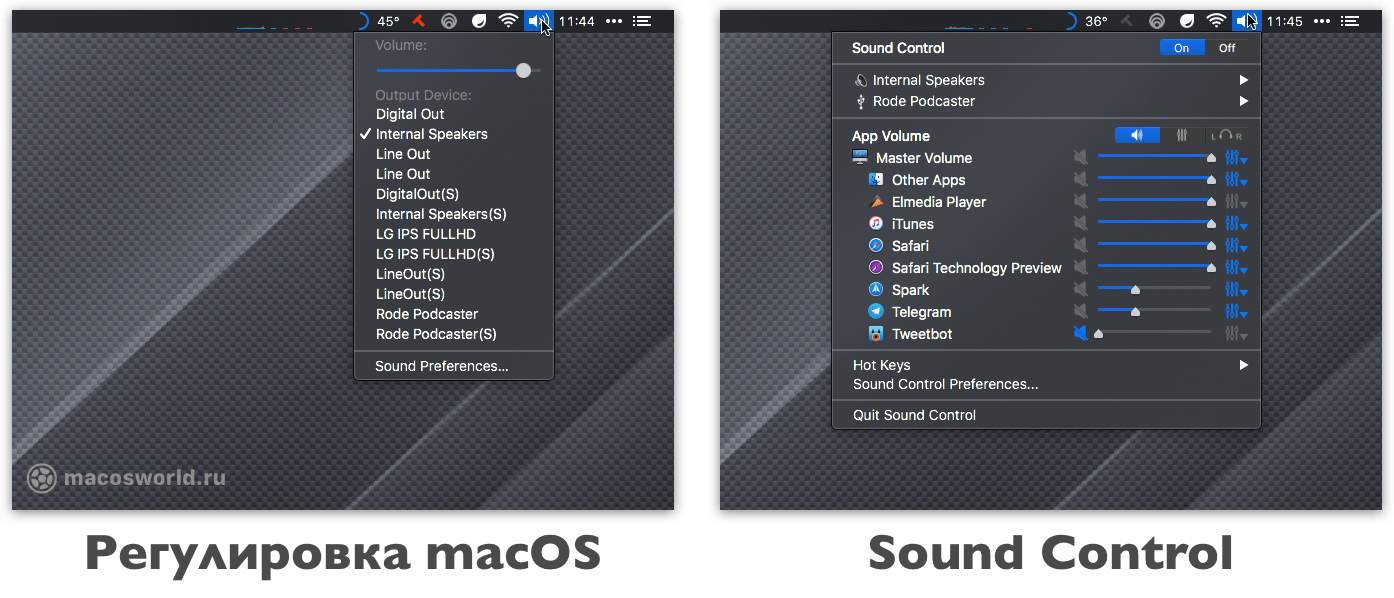Click the Master Volume computer icon

(x=860, y=158)
